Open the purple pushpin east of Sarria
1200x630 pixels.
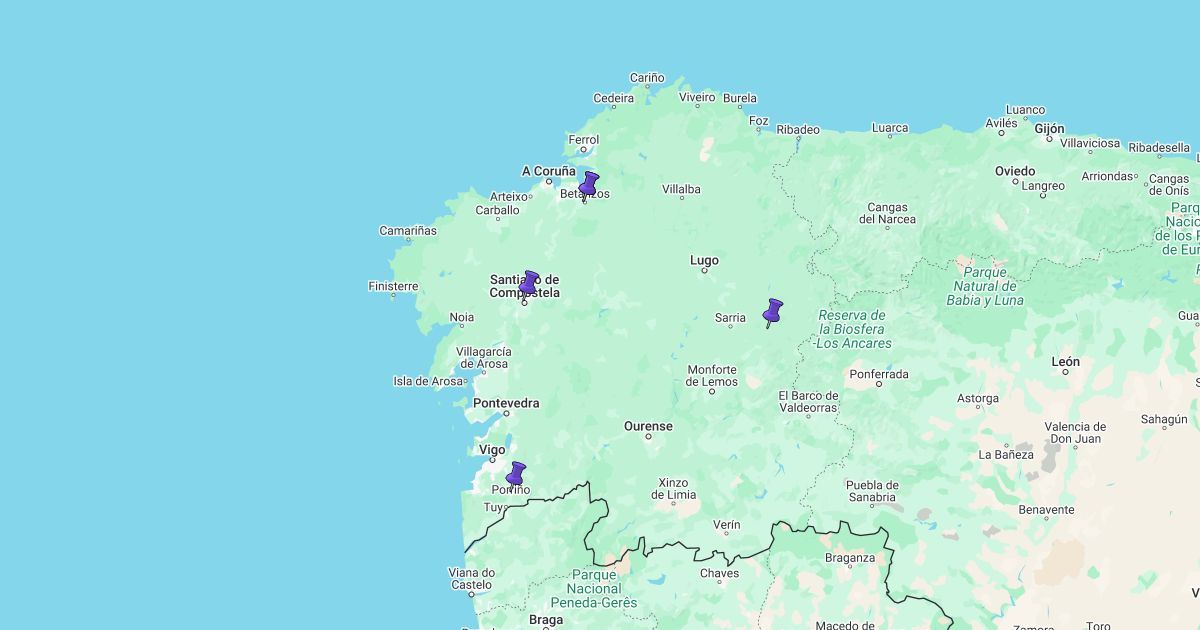[772, 311]
